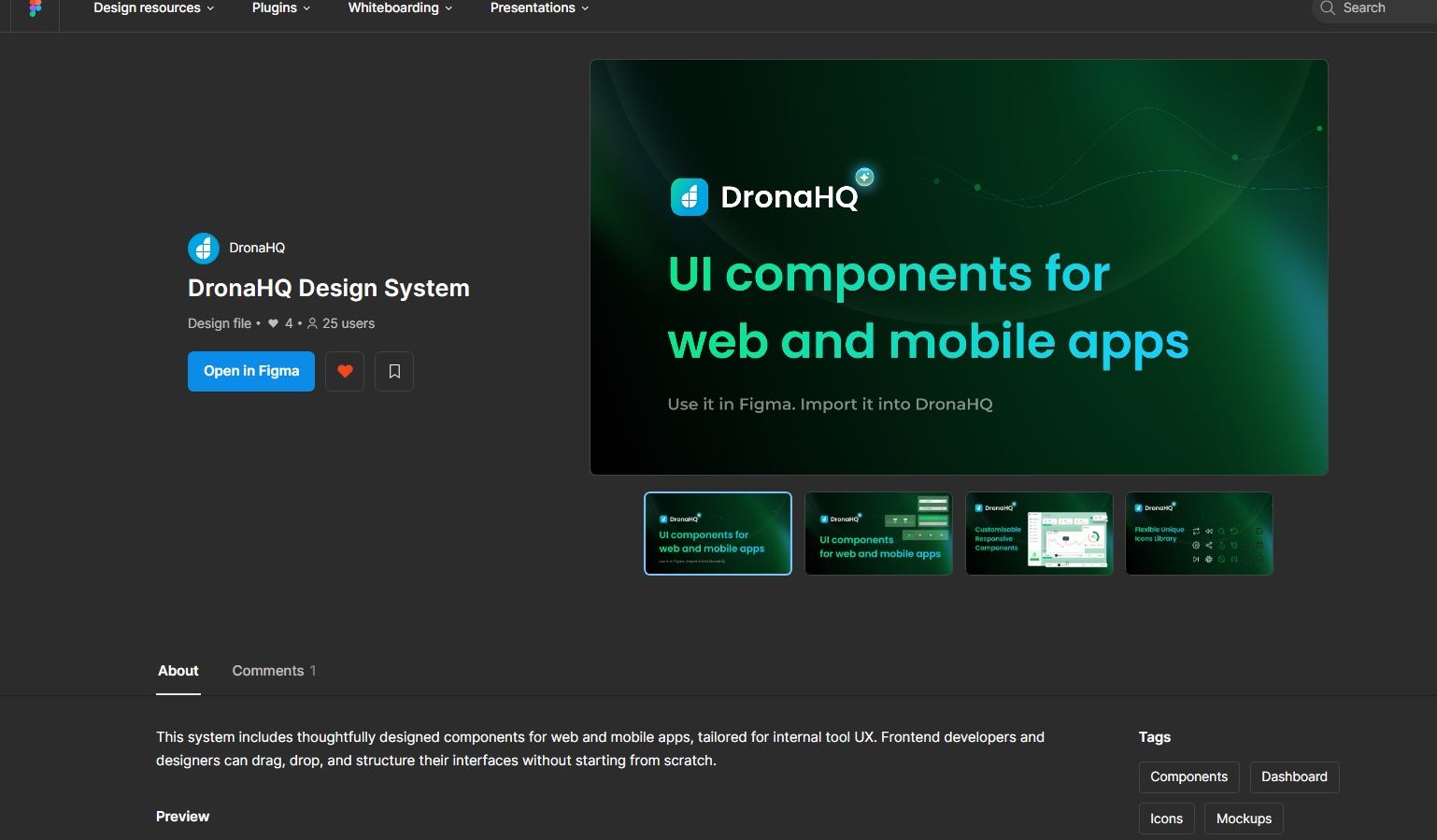The height and width of the screenshot is (840, 1437).
Task: Expand the Plugins menu
Action: coord(279,8)
